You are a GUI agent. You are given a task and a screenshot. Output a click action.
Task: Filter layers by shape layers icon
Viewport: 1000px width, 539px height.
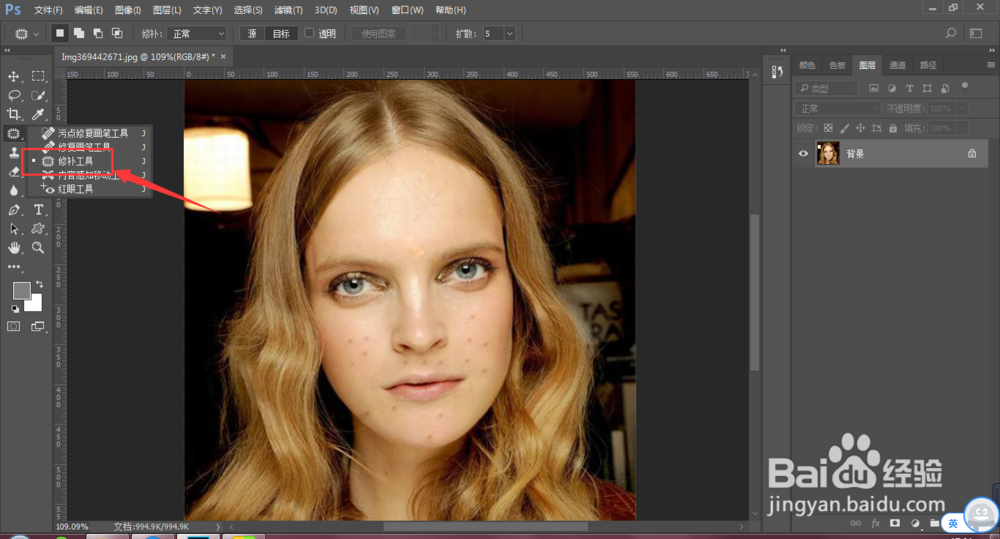[927, 88]
